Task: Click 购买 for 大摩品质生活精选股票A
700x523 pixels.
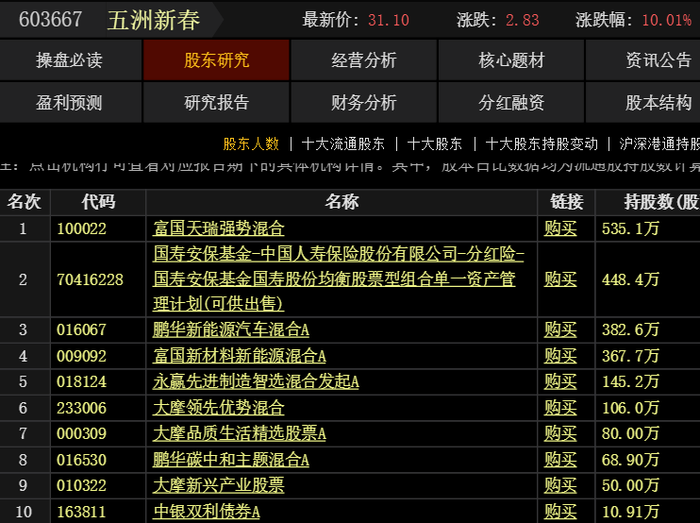Action: (560, 433)
